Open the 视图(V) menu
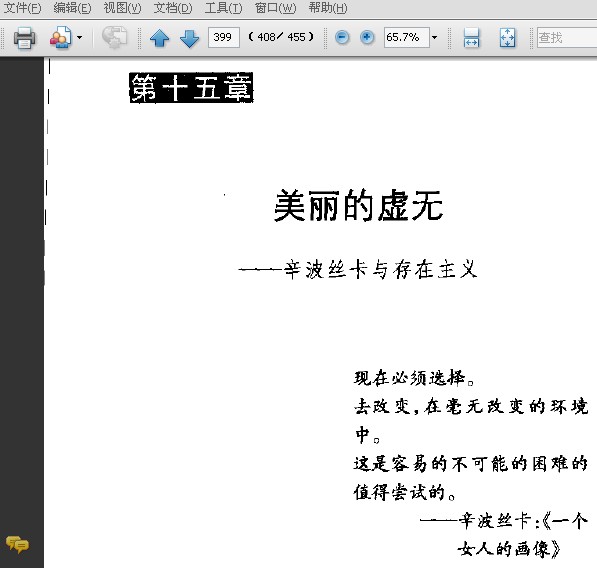The image size is (597, 568). pyautogui.click(x=122, y=8)
